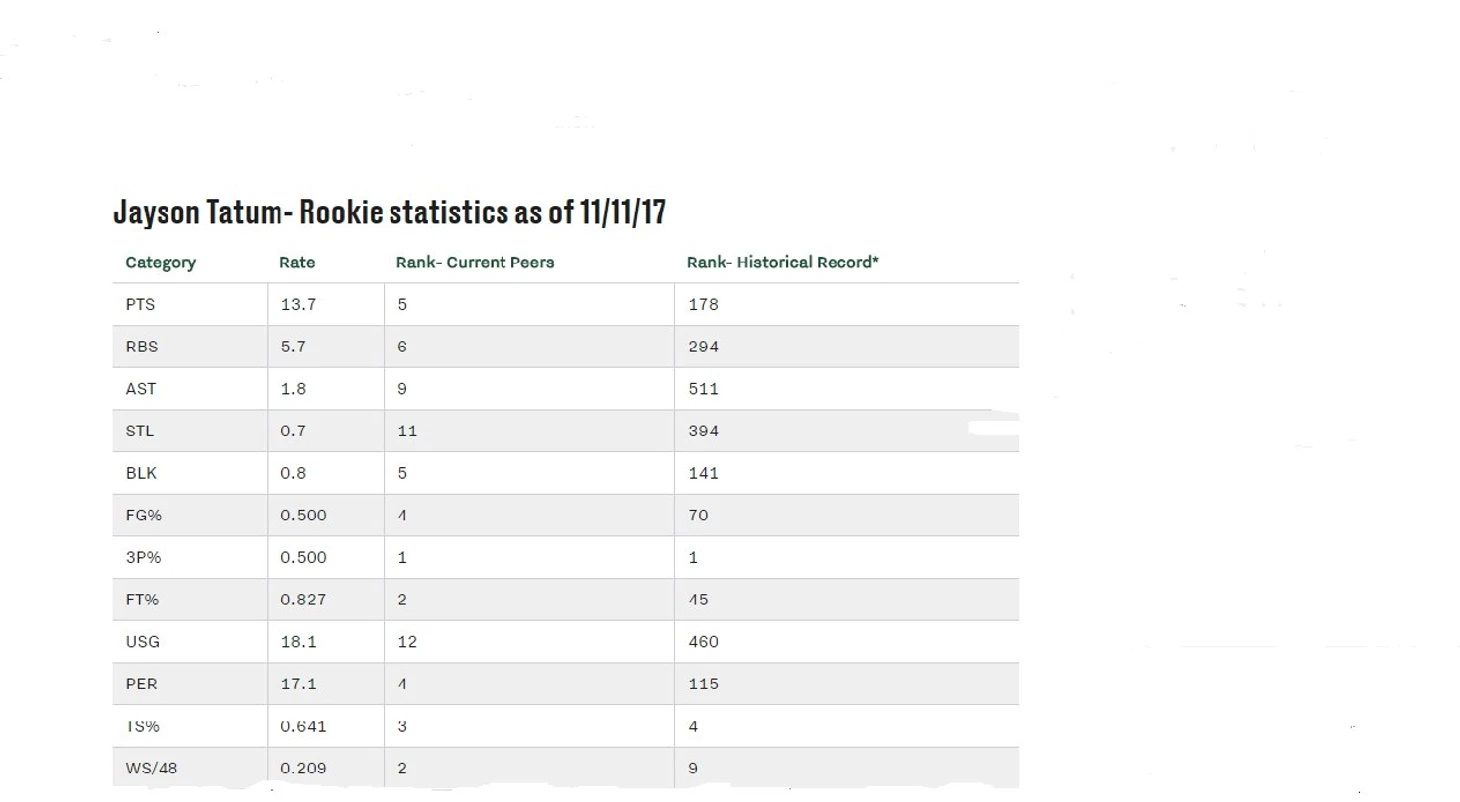Click the BLK historical rank '141'
The height and width of the screenshot is (802, 1460).
click(703, 473)
